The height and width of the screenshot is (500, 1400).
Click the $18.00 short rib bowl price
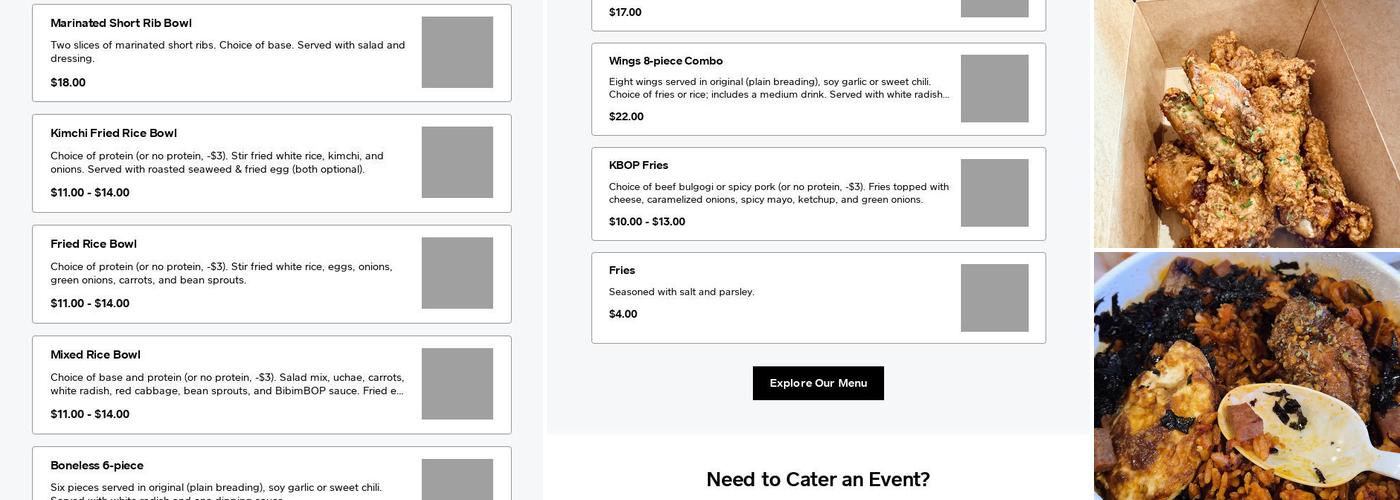pos(68,83)
